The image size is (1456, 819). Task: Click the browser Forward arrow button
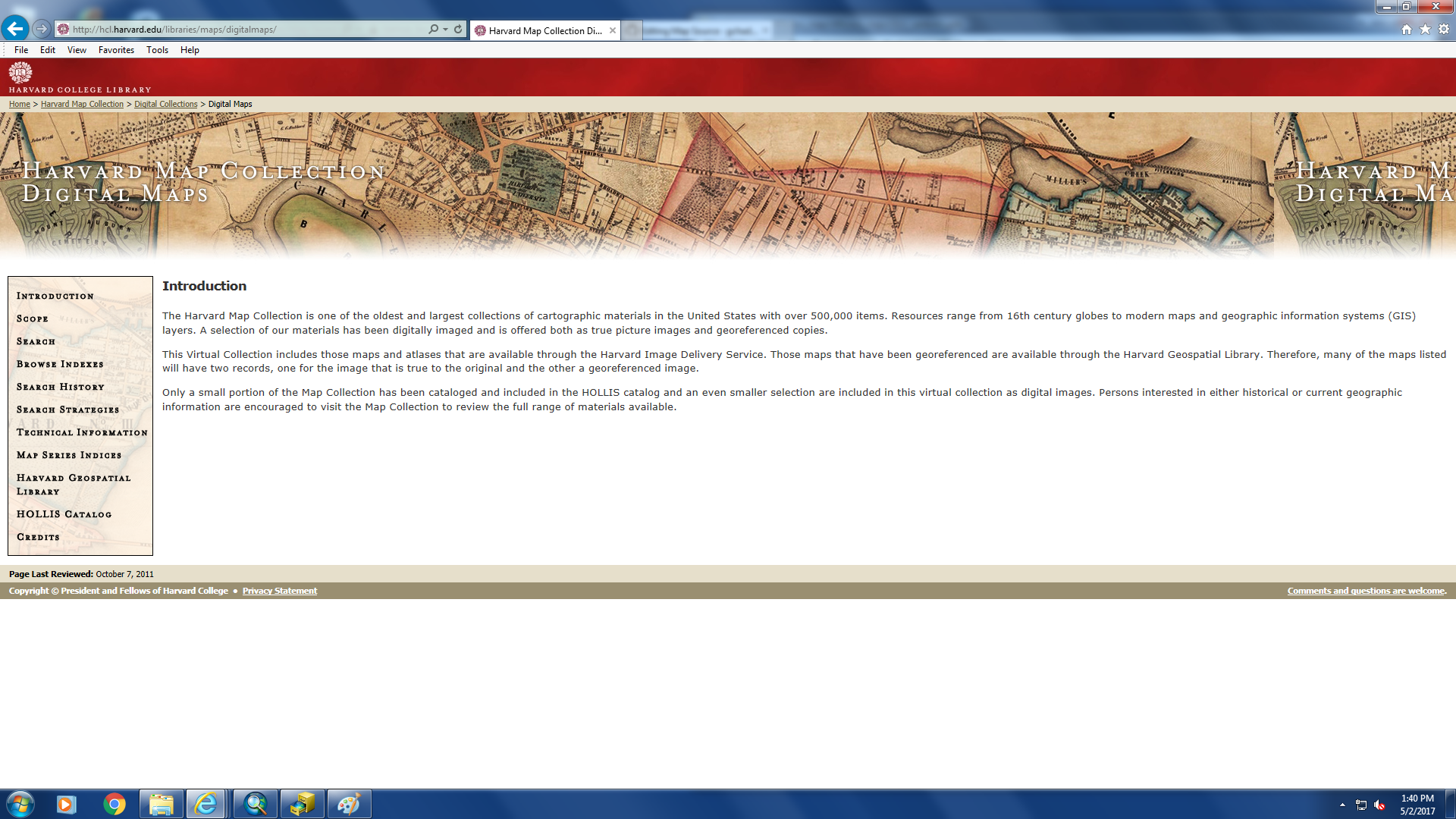tap(42, 29)
